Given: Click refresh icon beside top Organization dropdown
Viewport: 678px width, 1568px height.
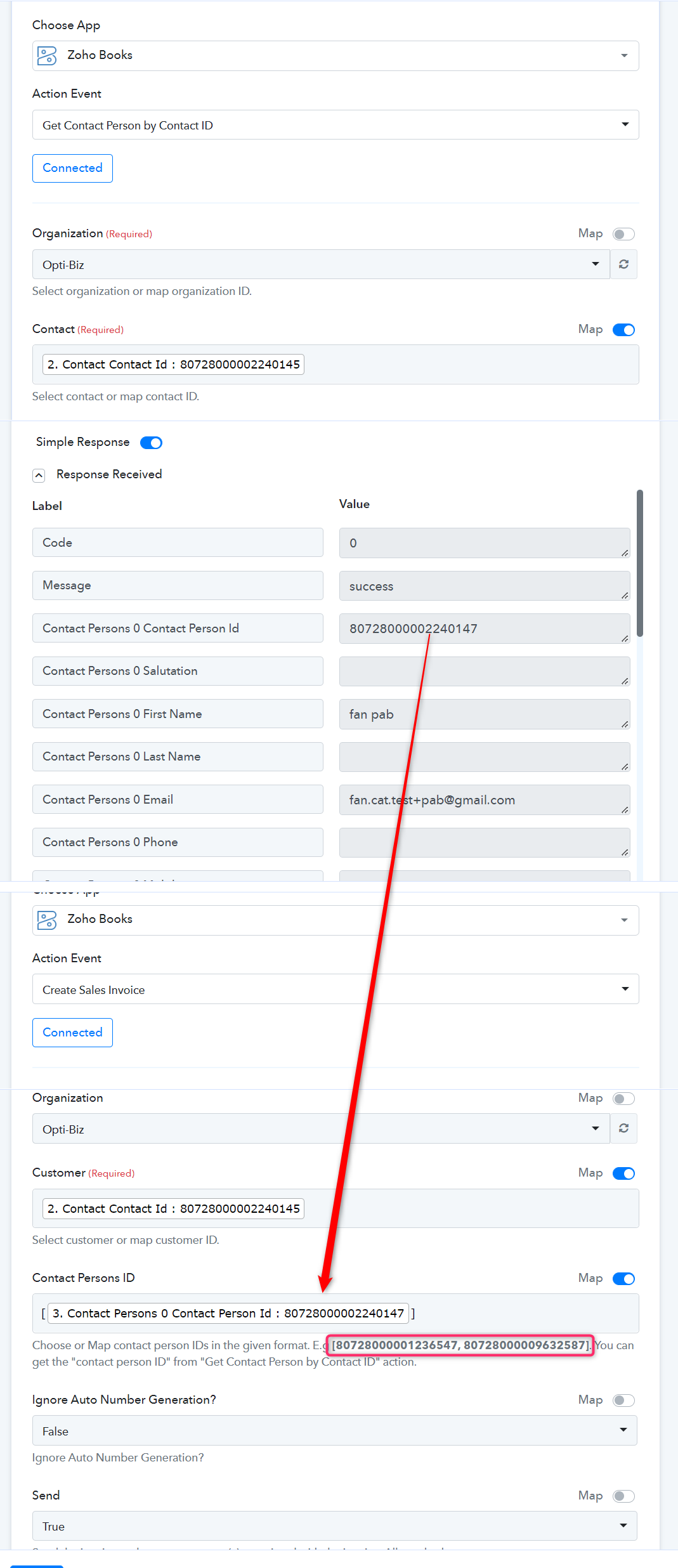Looking at the screenshot, I should click(x=623, y=265).
